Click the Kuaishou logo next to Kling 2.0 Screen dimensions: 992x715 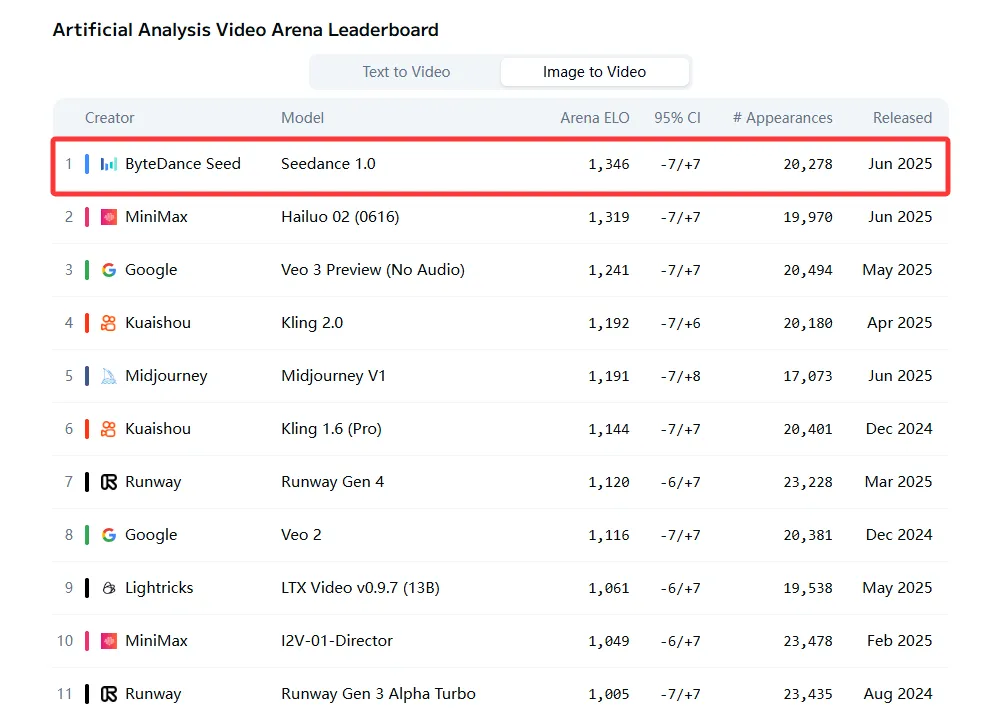click(108, 322)
